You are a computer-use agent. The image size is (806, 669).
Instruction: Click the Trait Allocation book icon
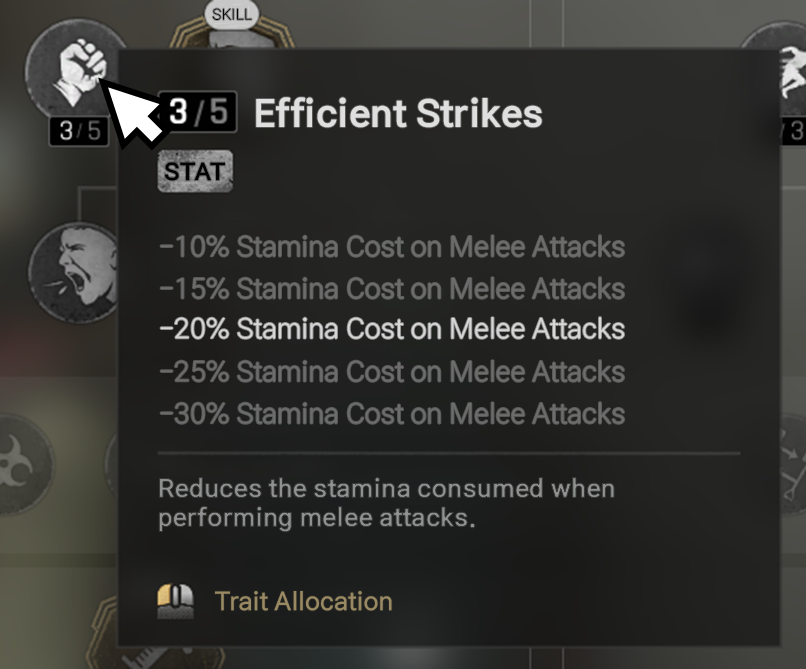(175, 601)
